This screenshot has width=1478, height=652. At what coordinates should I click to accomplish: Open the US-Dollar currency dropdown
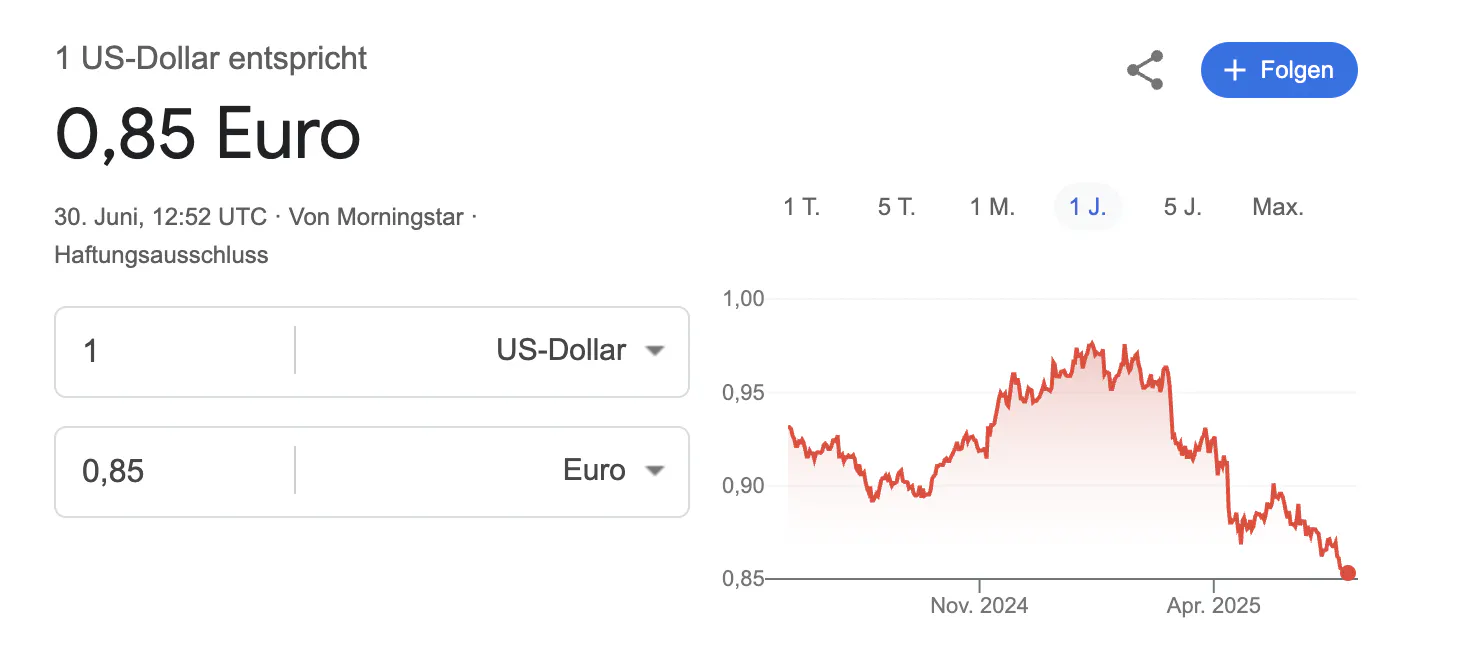(x=492, y=350)
